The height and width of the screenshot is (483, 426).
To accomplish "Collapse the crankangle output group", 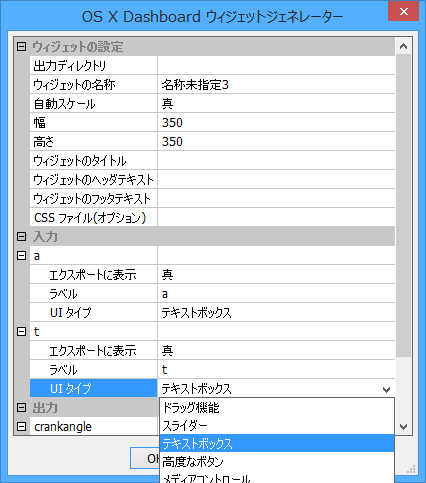I will click(21, 426).
